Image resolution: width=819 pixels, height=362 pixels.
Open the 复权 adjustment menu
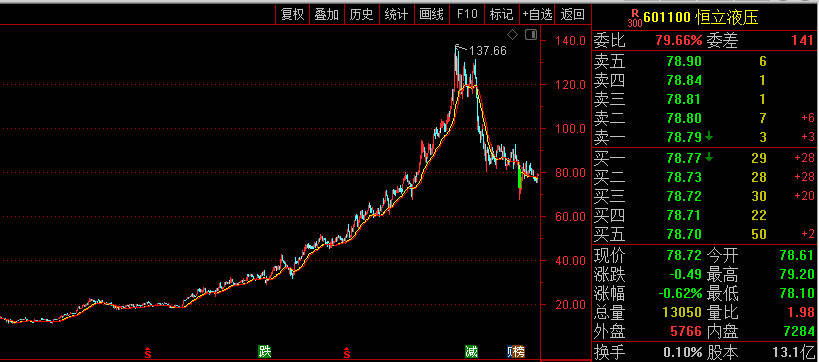pyautogui.click(x=292, y=14)
